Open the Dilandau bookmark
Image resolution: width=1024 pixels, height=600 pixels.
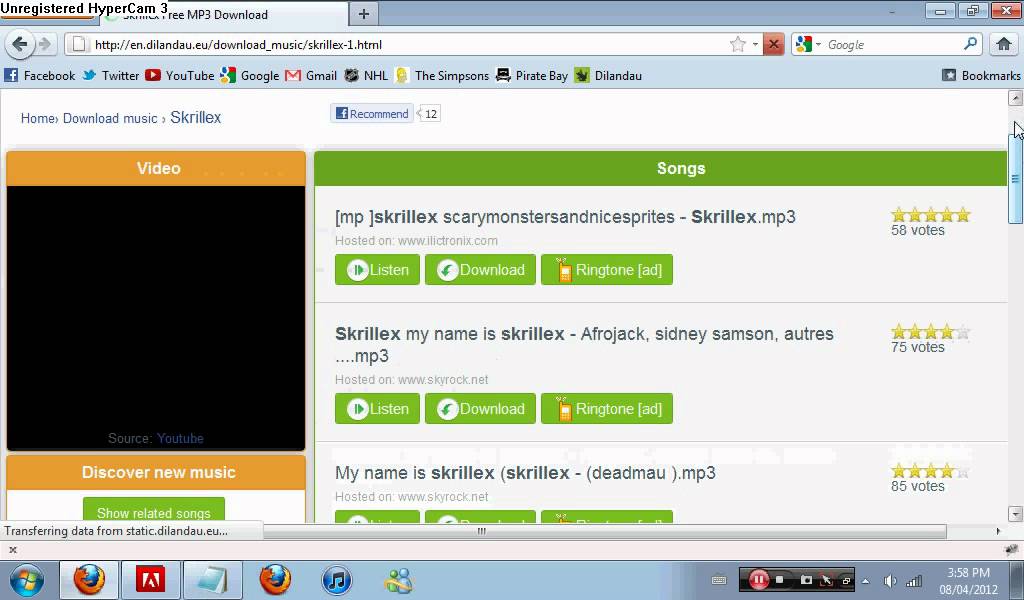[x=608, y=76]
